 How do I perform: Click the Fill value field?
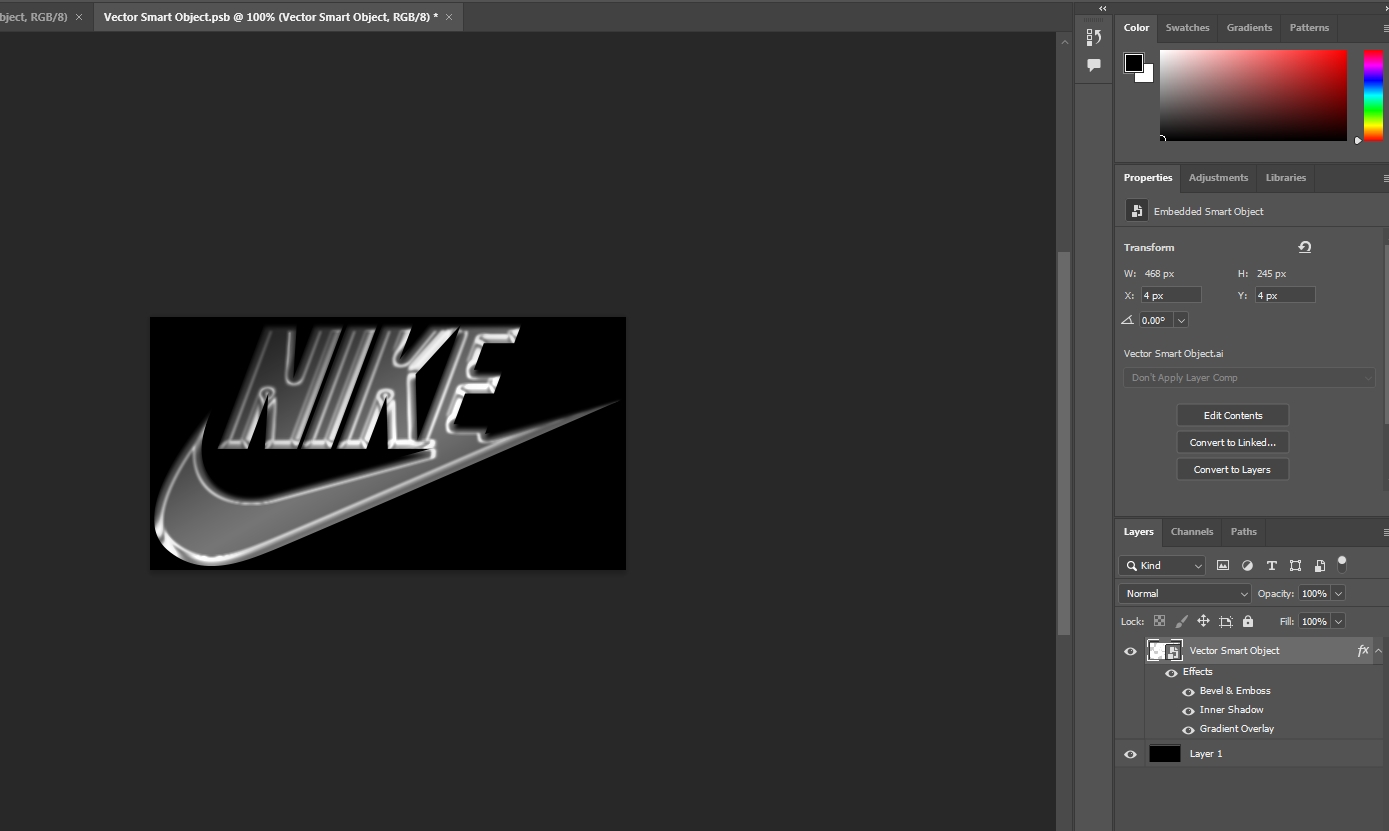pyautogui.click(x=1314, y=622)
